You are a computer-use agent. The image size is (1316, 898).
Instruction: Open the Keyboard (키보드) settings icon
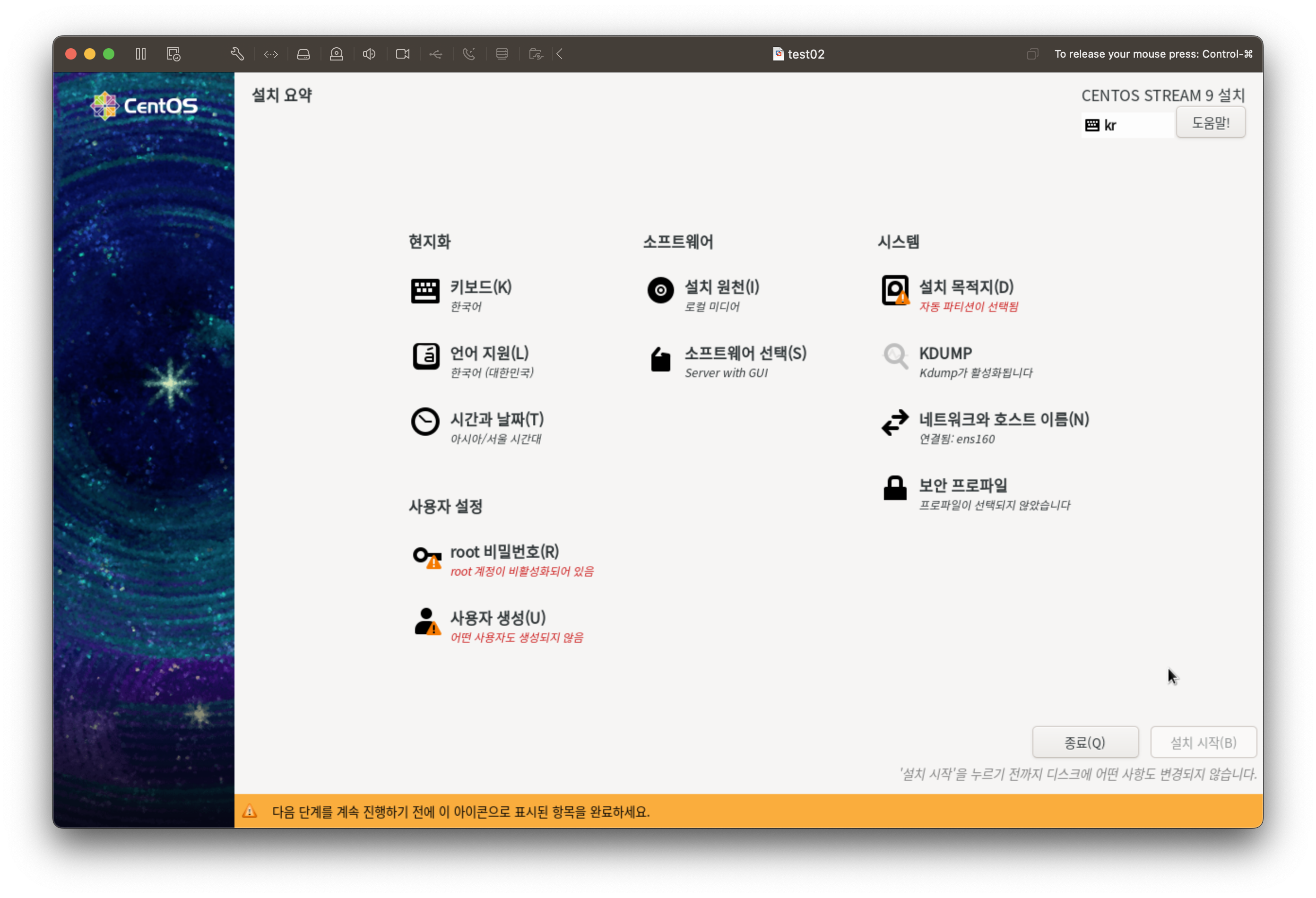coord(424,291)
